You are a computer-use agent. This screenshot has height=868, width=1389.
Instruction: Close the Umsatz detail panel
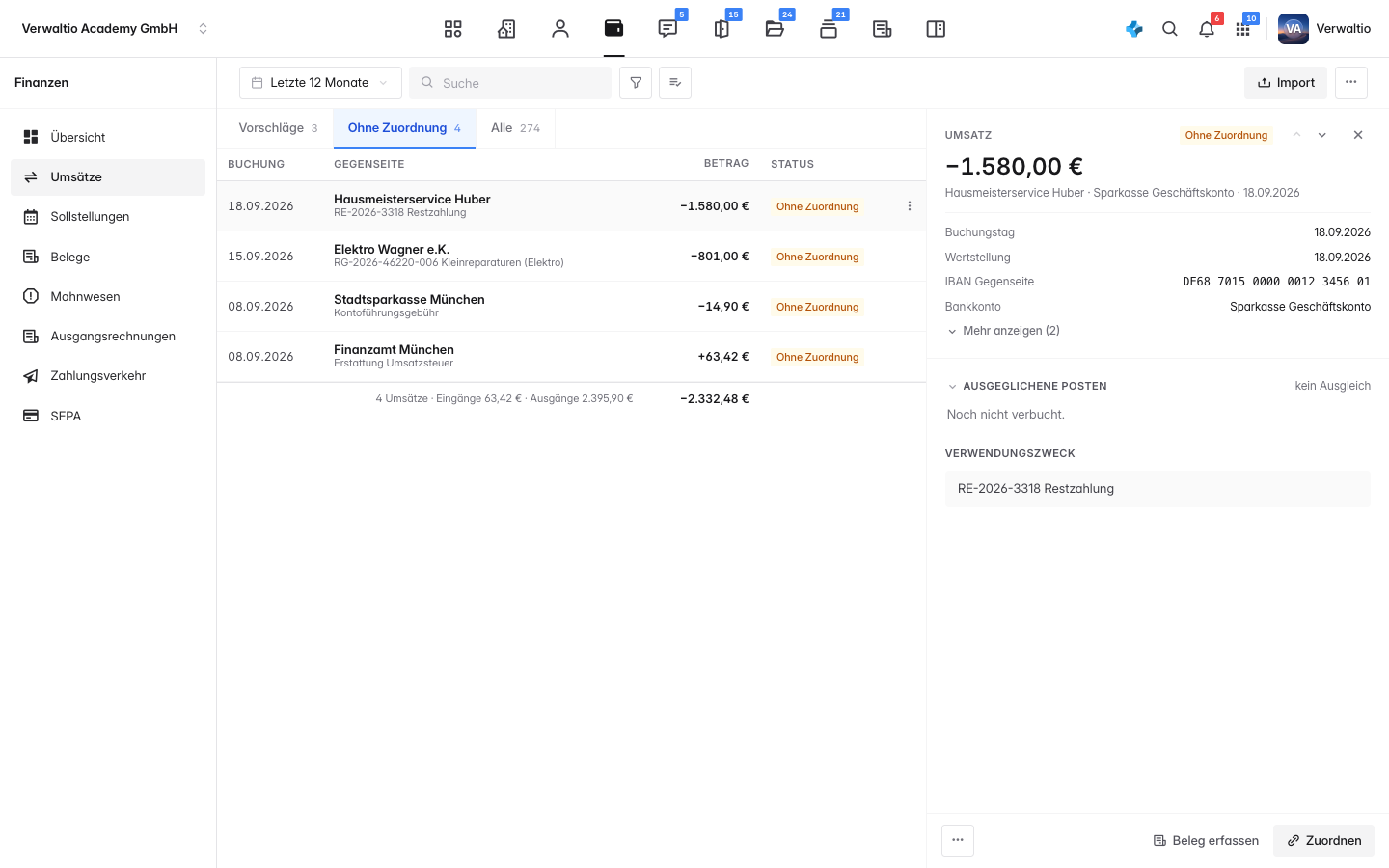(1358, 135)
